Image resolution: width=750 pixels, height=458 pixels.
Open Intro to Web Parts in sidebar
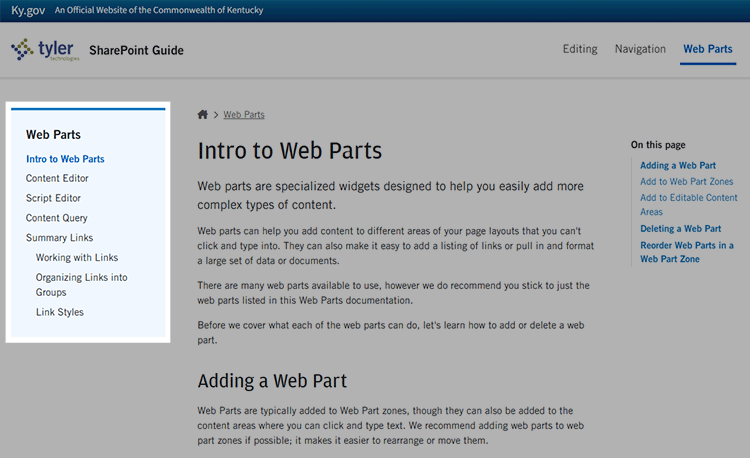pos(65,159)
